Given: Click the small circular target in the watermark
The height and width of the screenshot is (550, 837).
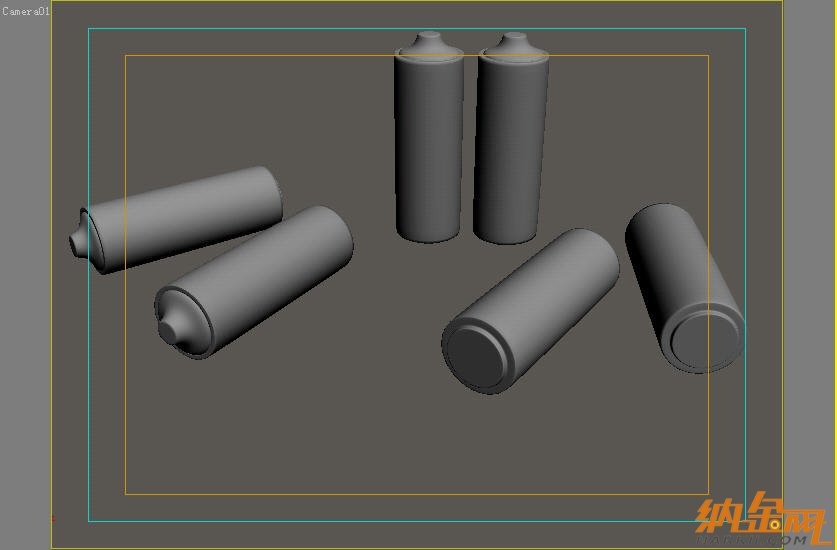Looking at the screenshot, I should point(774,524).
